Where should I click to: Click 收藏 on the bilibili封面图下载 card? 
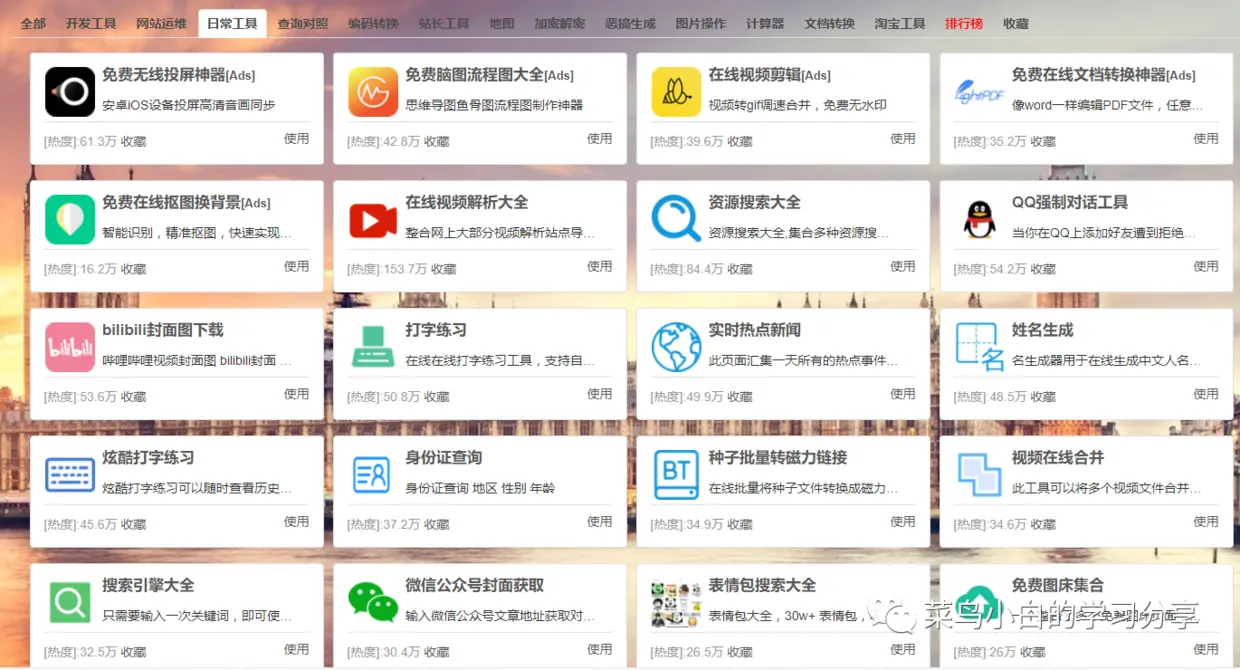tap(134, 397)
